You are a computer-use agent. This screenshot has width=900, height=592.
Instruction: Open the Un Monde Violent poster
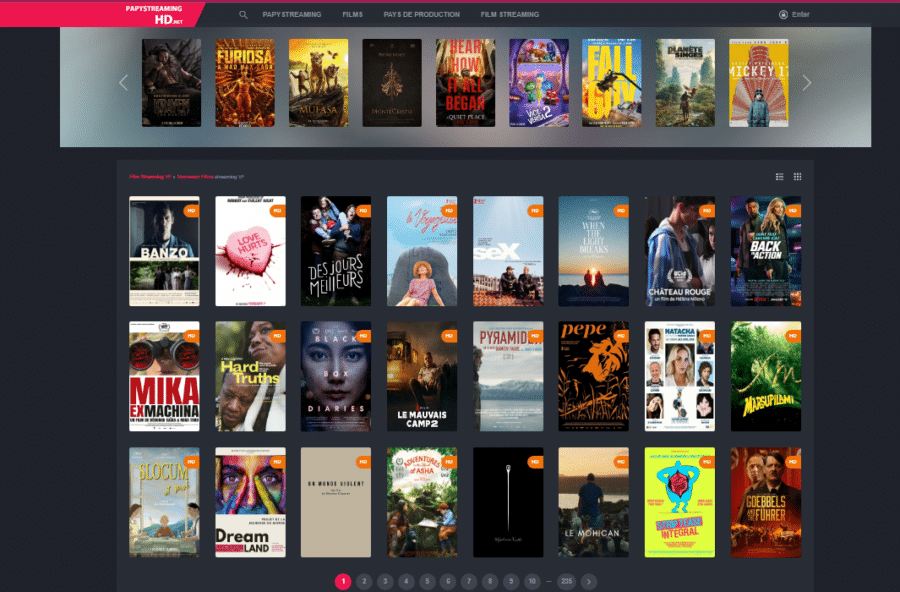point(336,502)
